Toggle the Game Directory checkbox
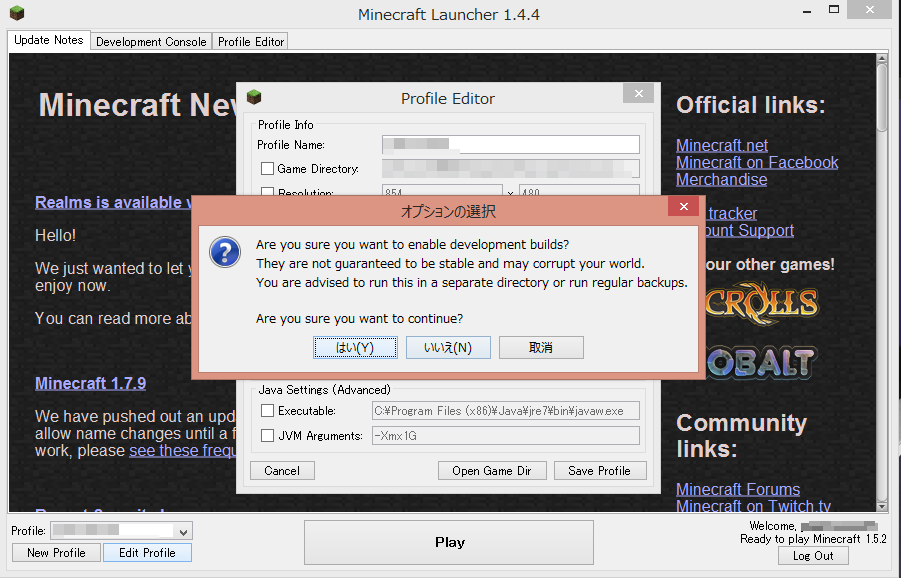This screenshot has width=901, height=578. tap(267, 169)
